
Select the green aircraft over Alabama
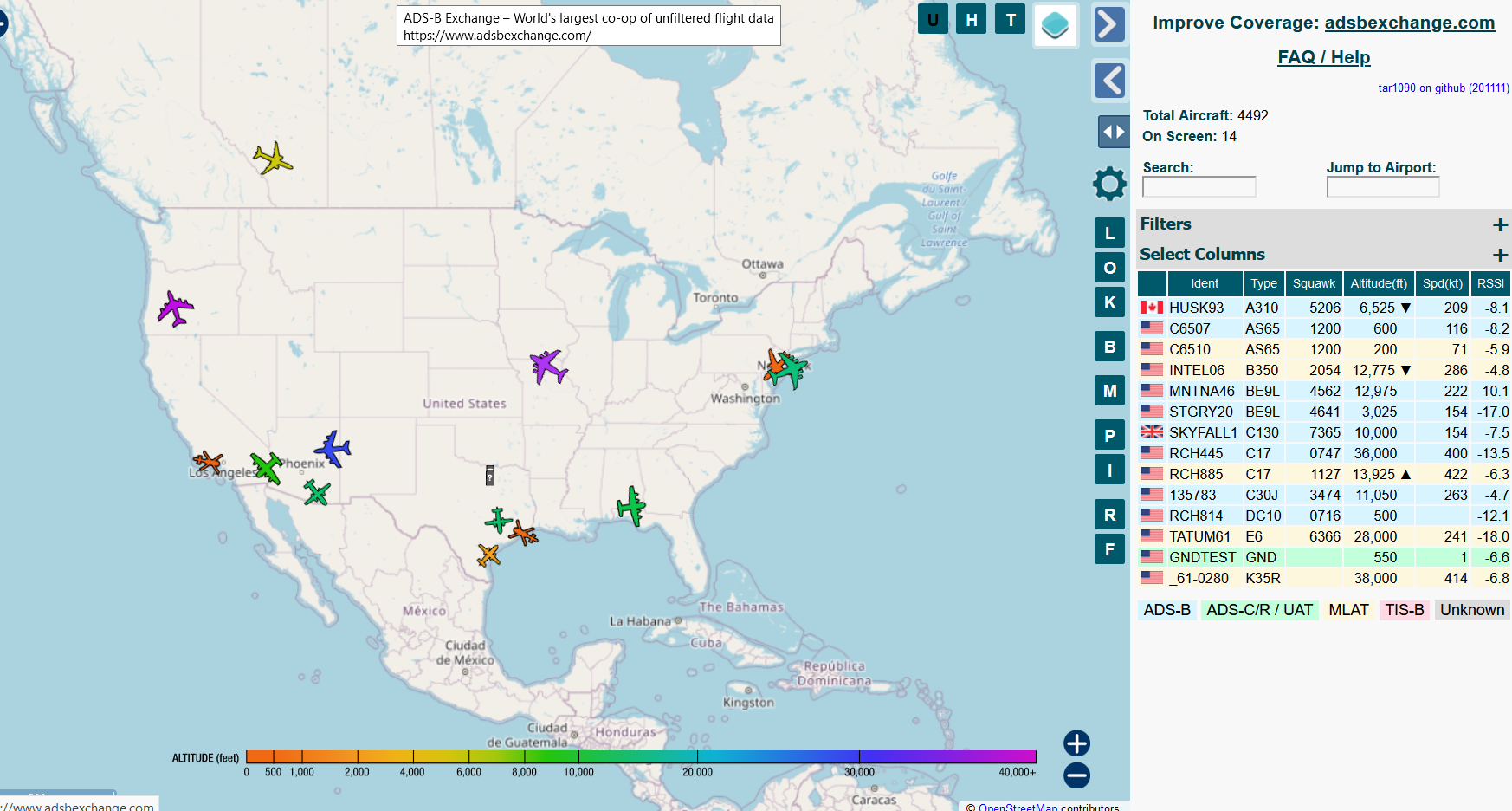pos(631,506)
